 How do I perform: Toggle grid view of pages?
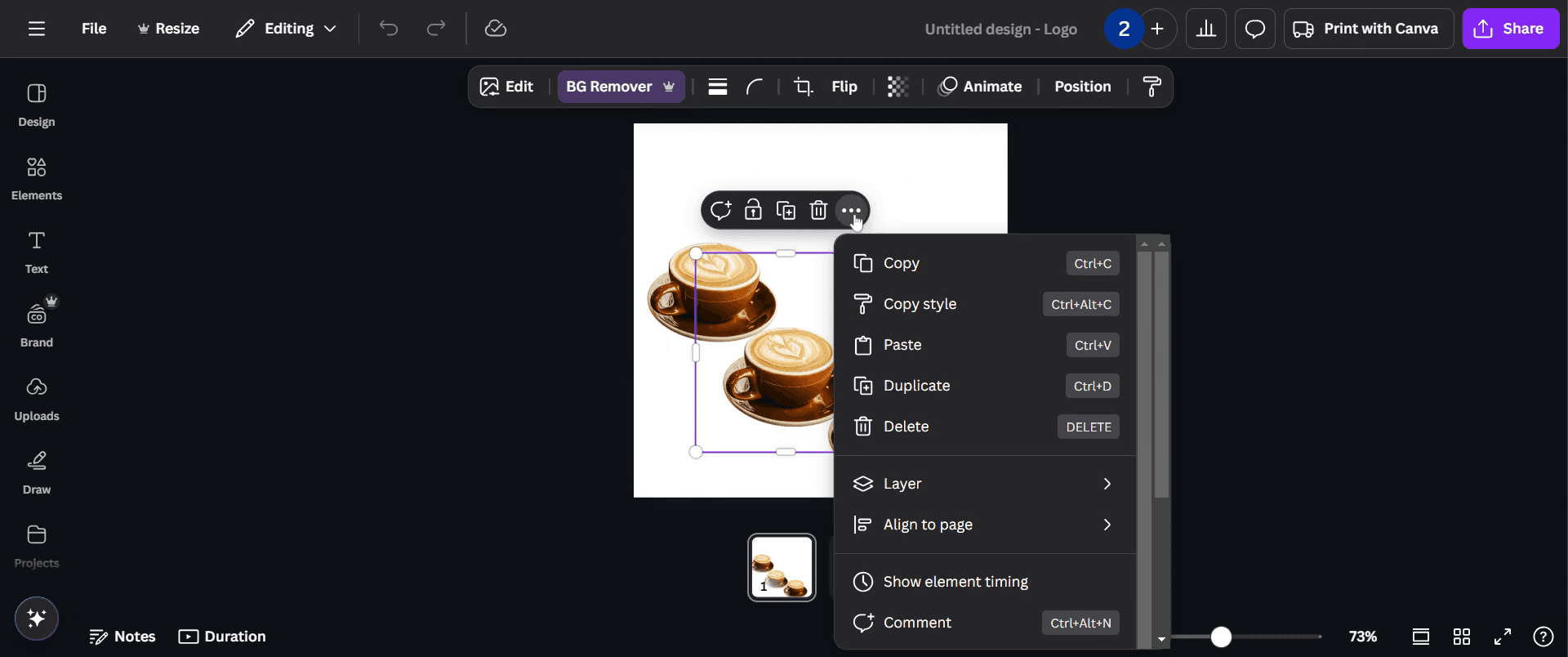1462,637
